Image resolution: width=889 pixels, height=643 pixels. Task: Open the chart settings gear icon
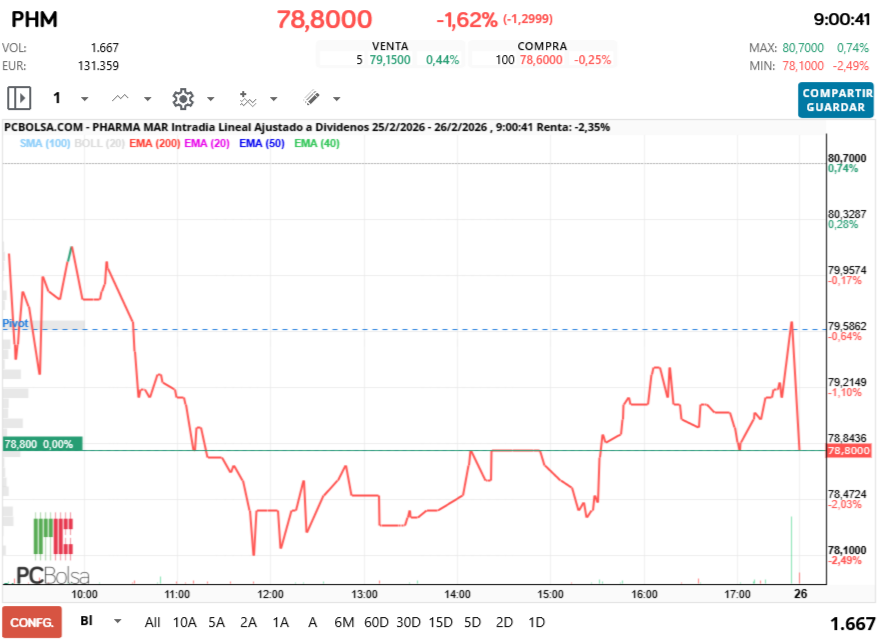[181, 98]
